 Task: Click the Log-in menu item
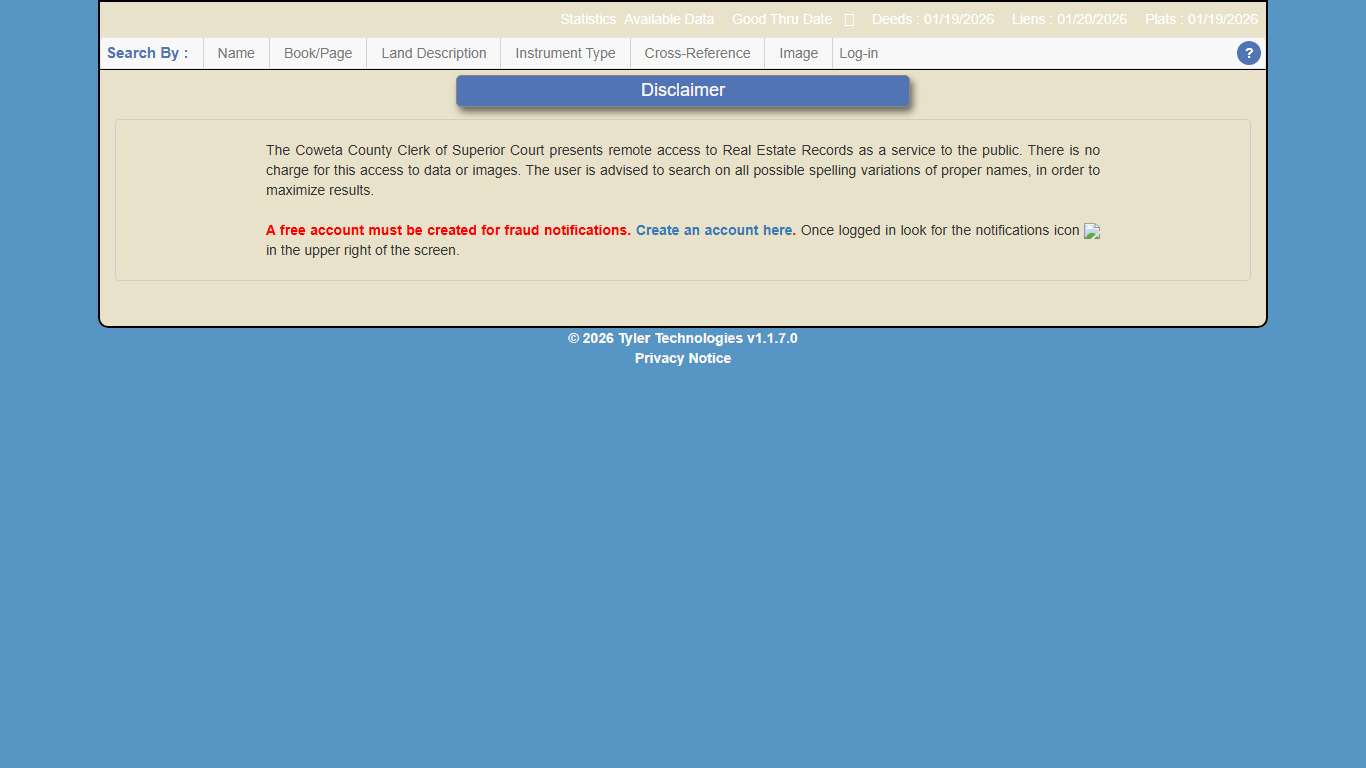[858, 54]
